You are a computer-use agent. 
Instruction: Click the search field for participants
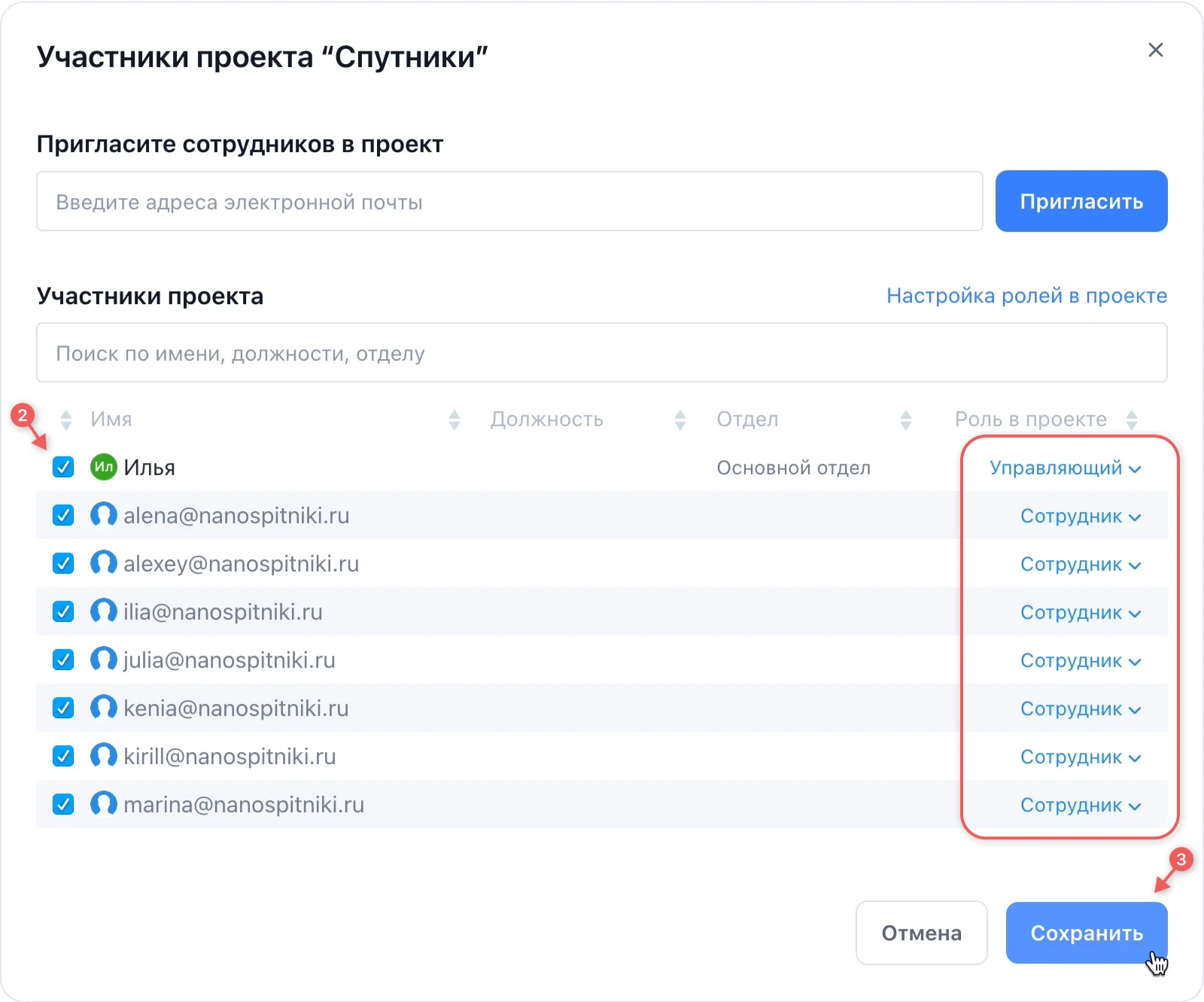[602, 352]
